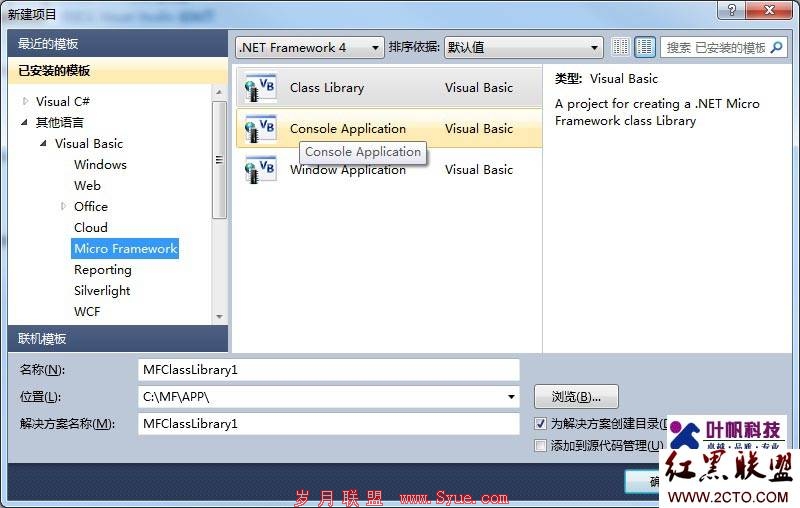Expand the Visual C# tree node
This screenshot has height=508, width=800.
[25, 101]
